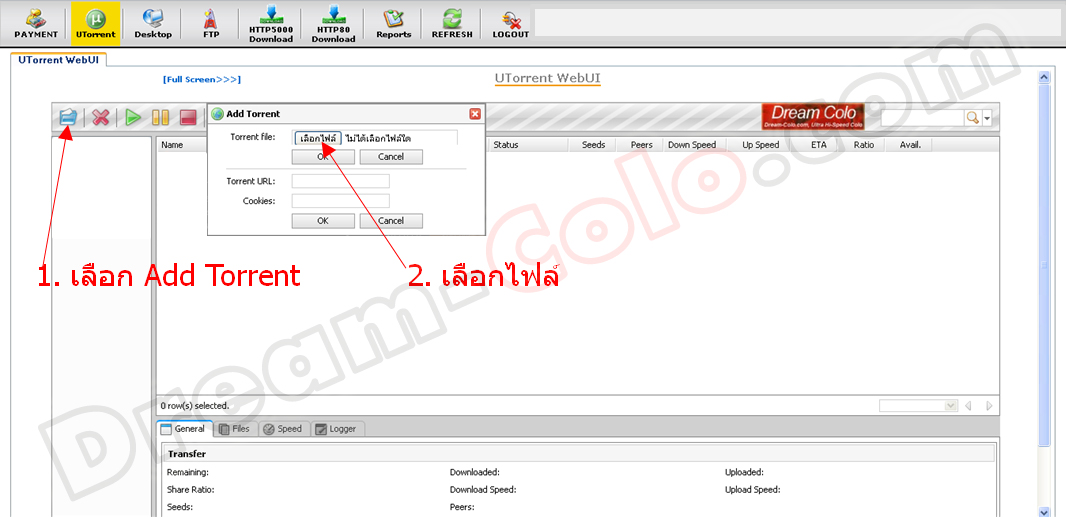Click the search magnifier icon

coord(972,118)
